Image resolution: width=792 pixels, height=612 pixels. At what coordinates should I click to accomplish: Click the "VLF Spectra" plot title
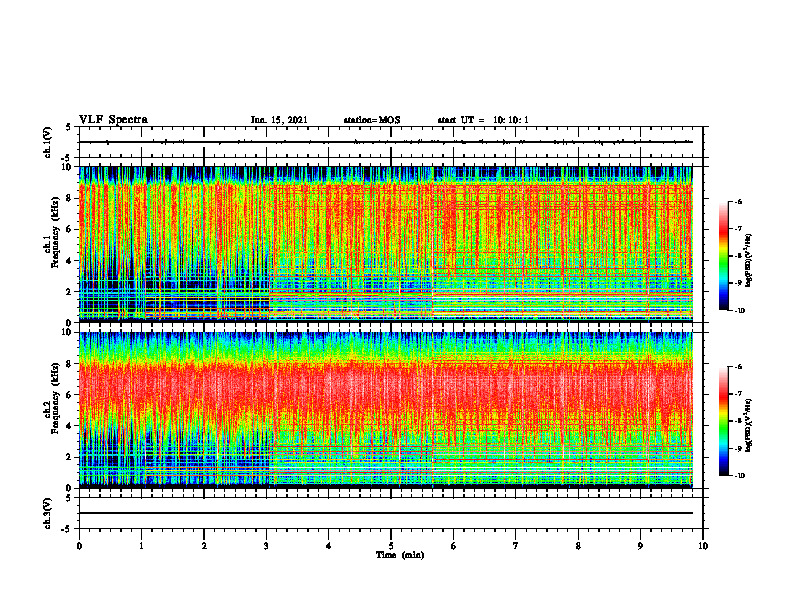pyautogui.click(x=113, y=120)
